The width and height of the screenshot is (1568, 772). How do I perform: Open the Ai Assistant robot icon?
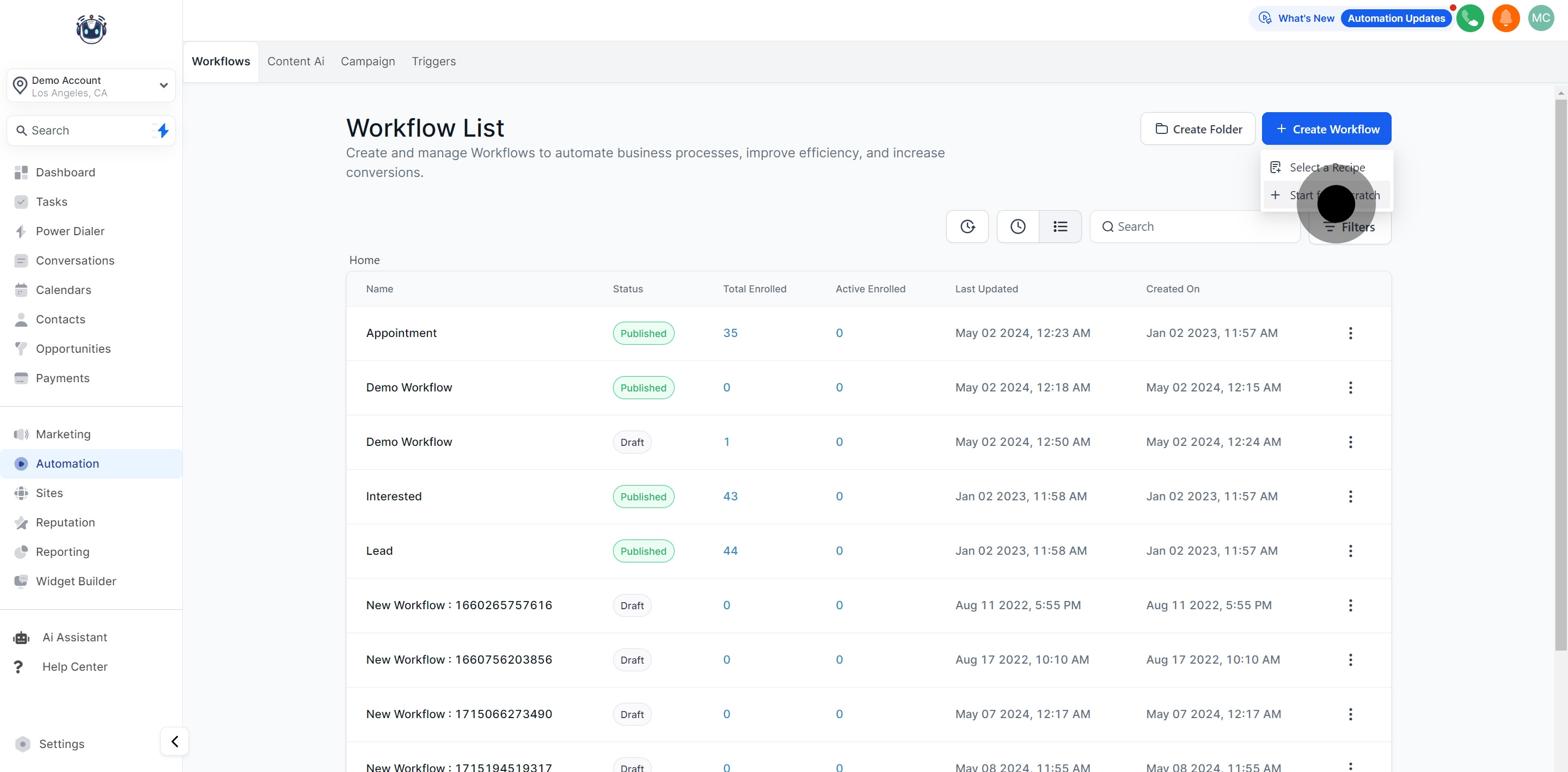(x=21, y=638)
